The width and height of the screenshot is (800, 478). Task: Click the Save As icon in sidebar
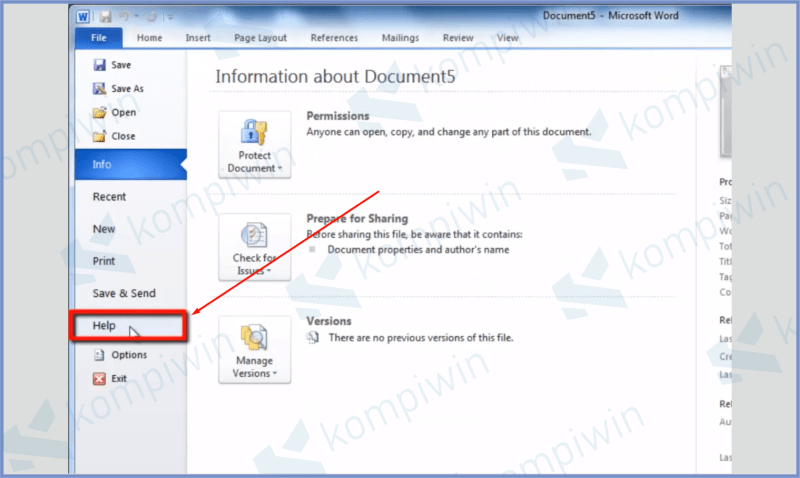(99, 89)
